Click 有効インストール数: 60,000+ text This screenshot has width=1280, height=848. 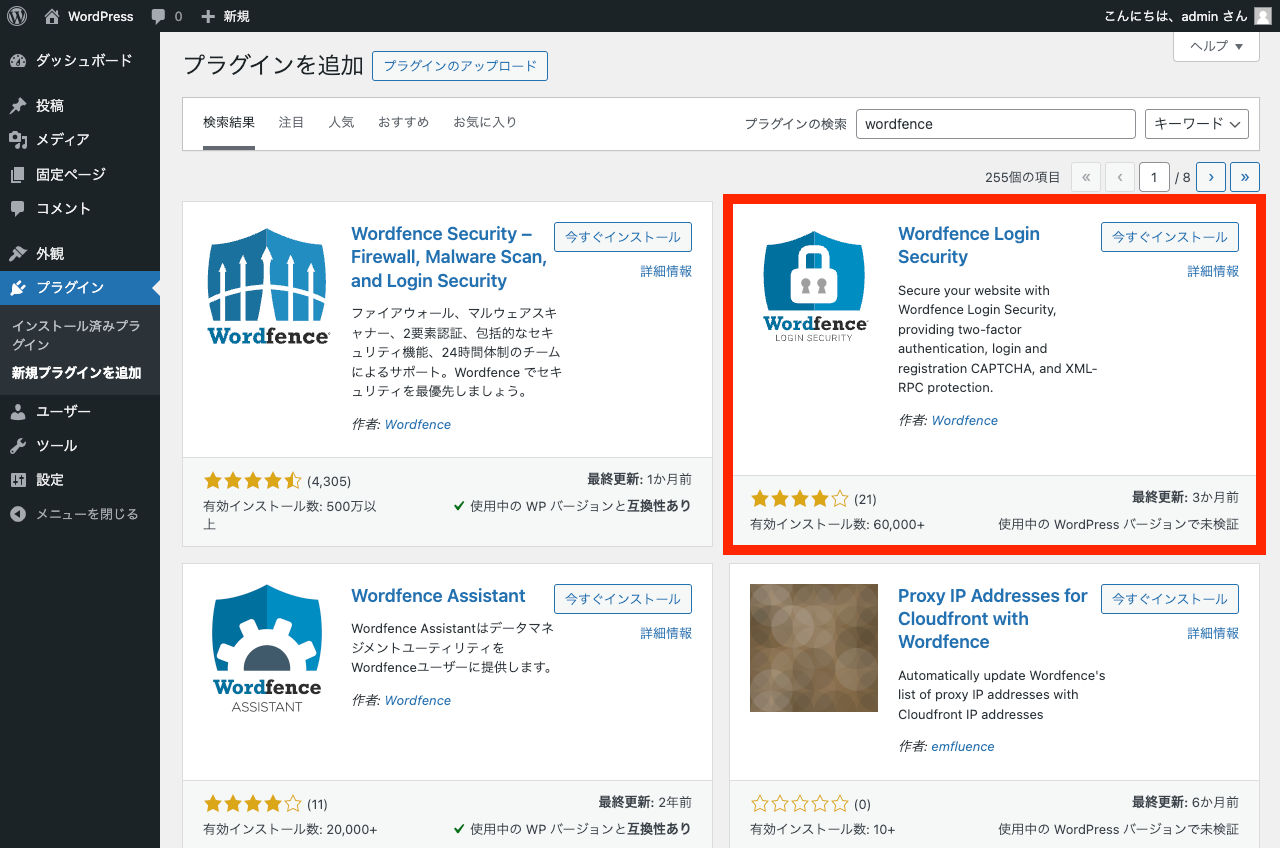838,524
